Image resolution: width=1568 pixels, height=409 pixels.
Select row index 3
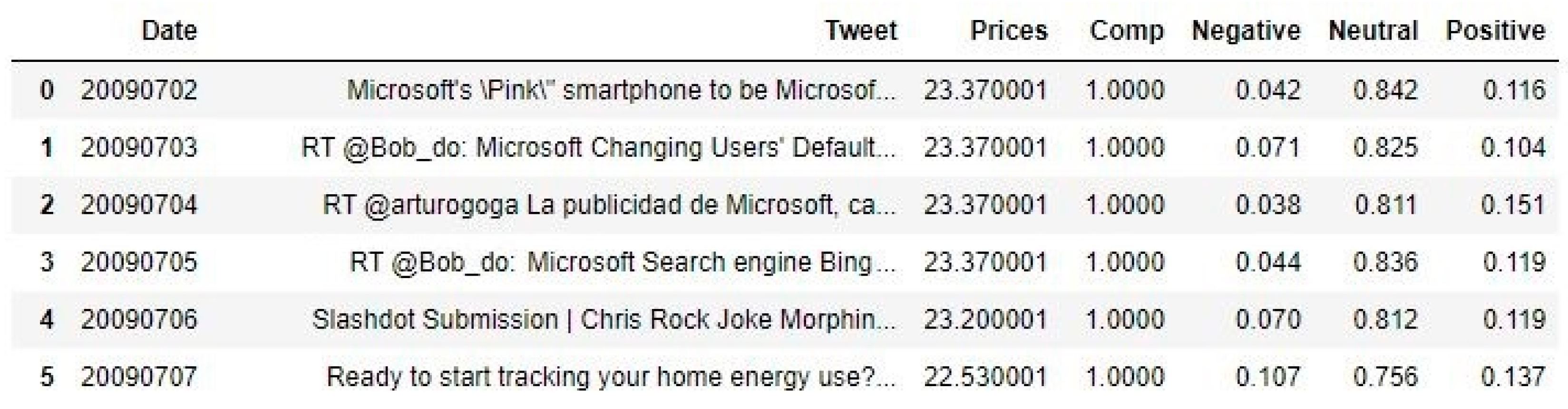tap(46, 262)
